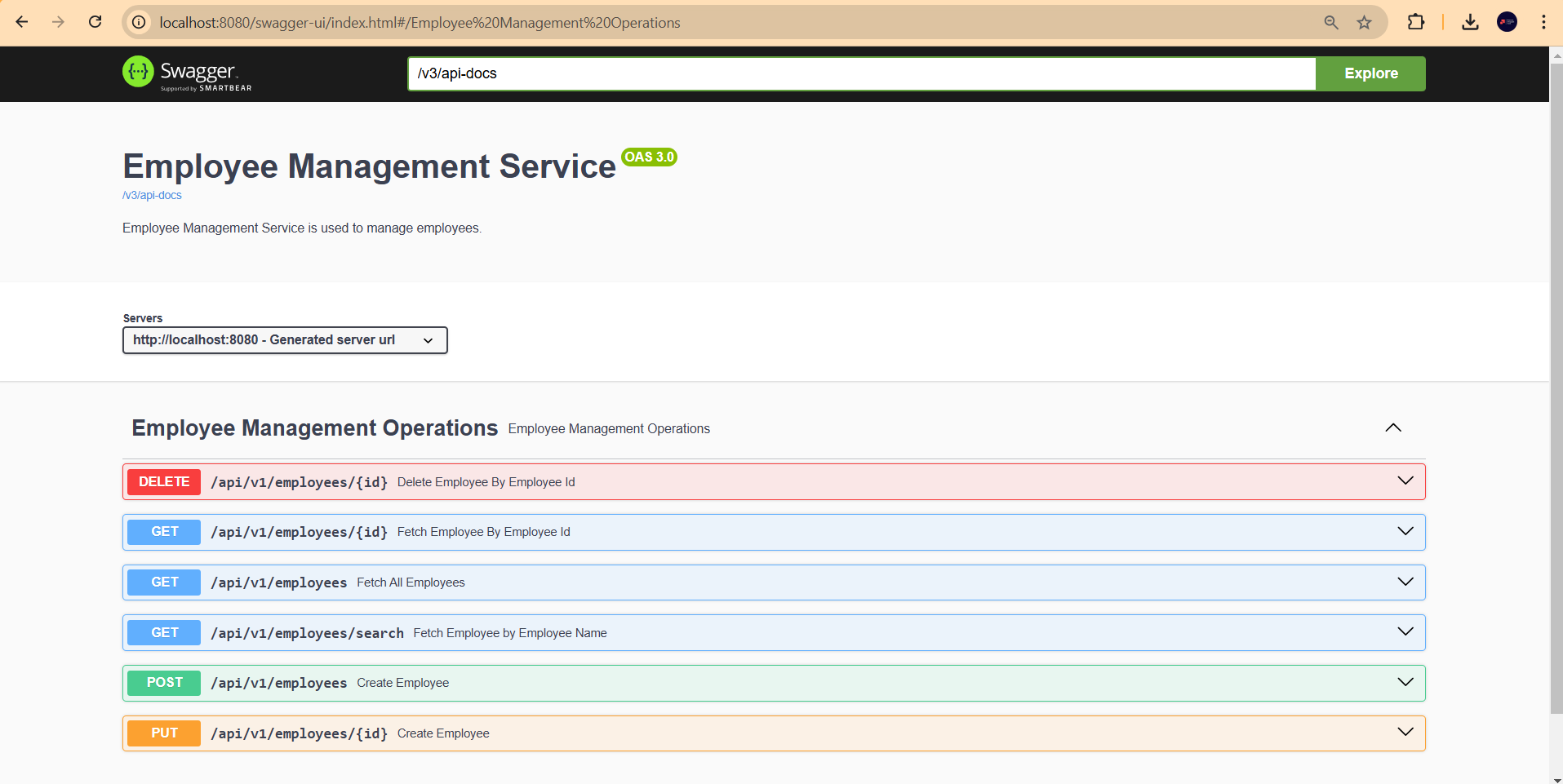
Task: Open the zoom magnifier icon in address bar
Action: [x=1331, y=22]
